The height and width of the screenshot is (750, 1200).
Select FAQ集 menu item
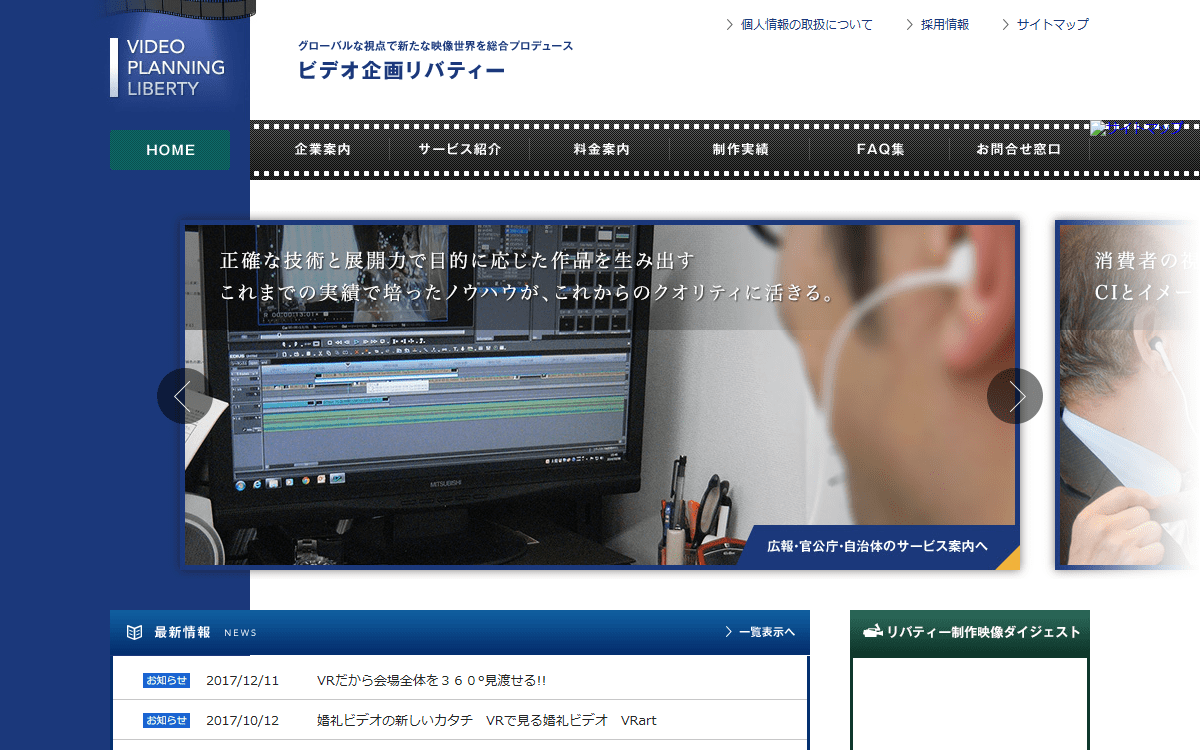tap(880, 150)
